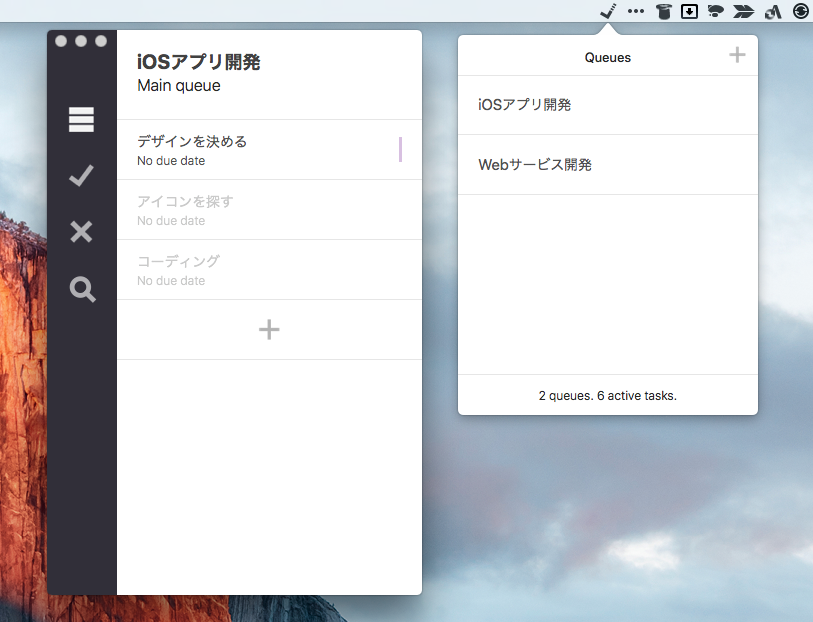813x622 pixels.
Task: Add a new task with plus button
Action: (269, 330)
